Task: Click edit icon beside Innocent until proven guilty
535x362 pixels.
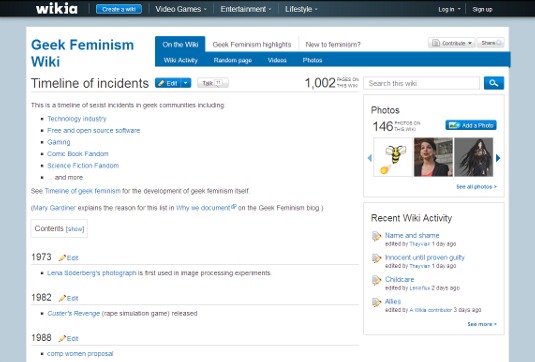Action: tap(376, 258)
